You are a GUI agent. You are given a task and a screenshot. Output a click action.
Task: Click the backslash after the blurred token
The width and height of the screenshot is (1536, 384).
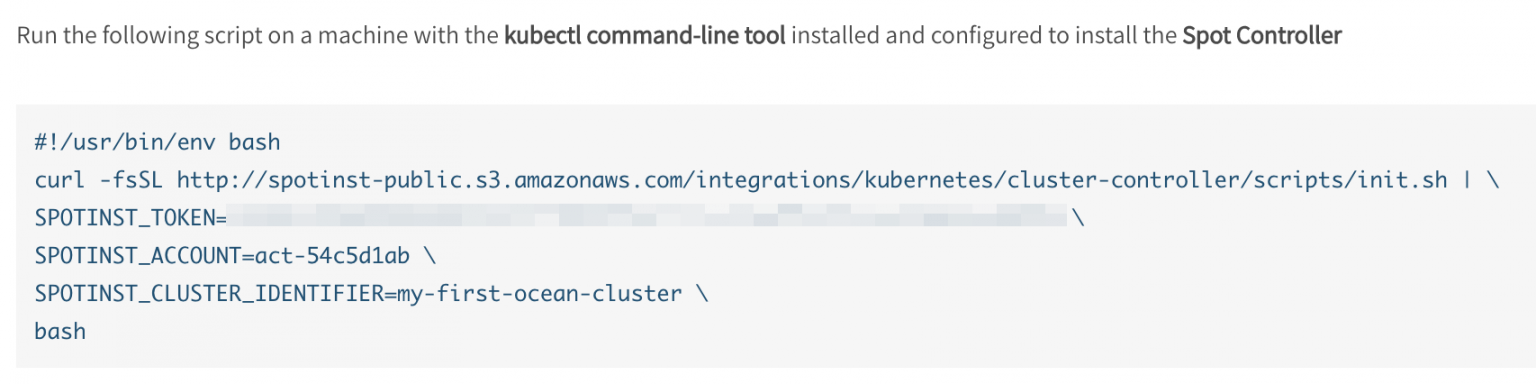point(1078,218)
